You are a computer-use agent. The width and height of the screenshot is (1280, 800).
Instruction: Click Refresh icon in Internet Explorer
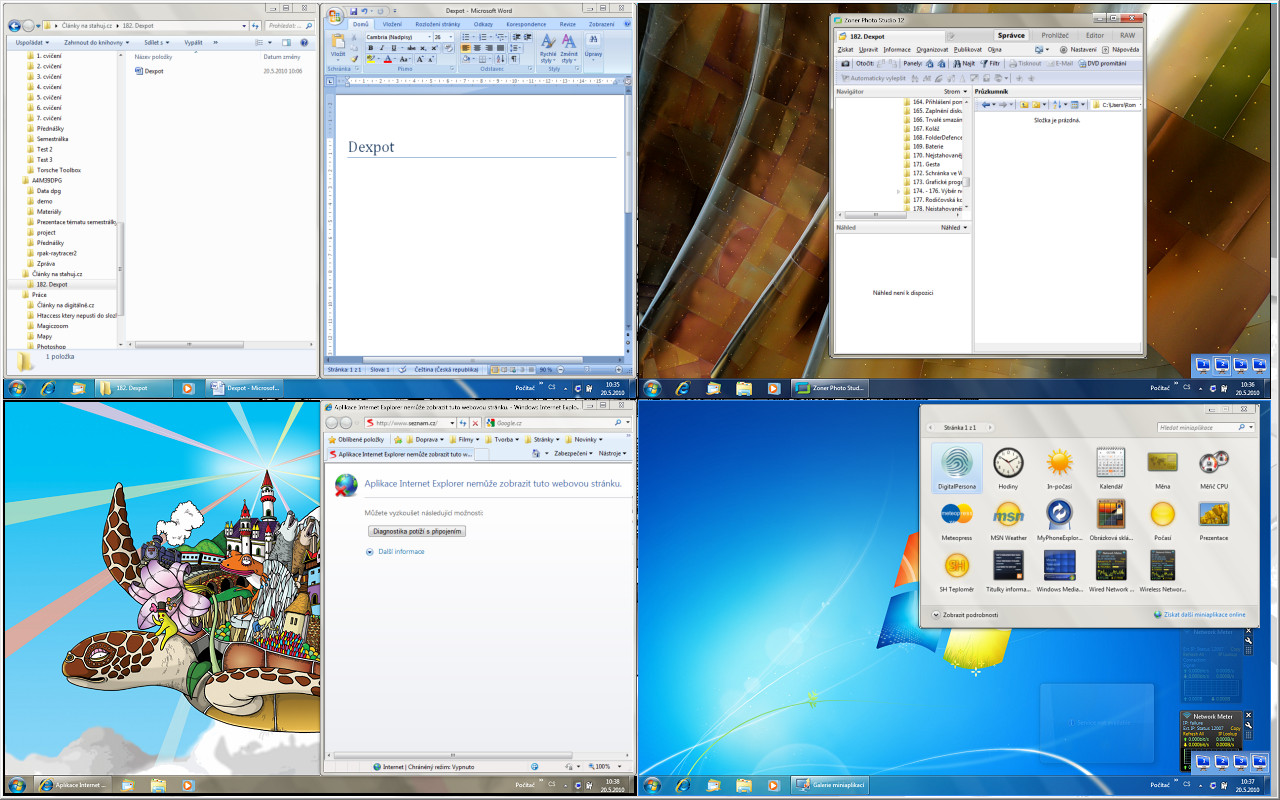(463, 423)
